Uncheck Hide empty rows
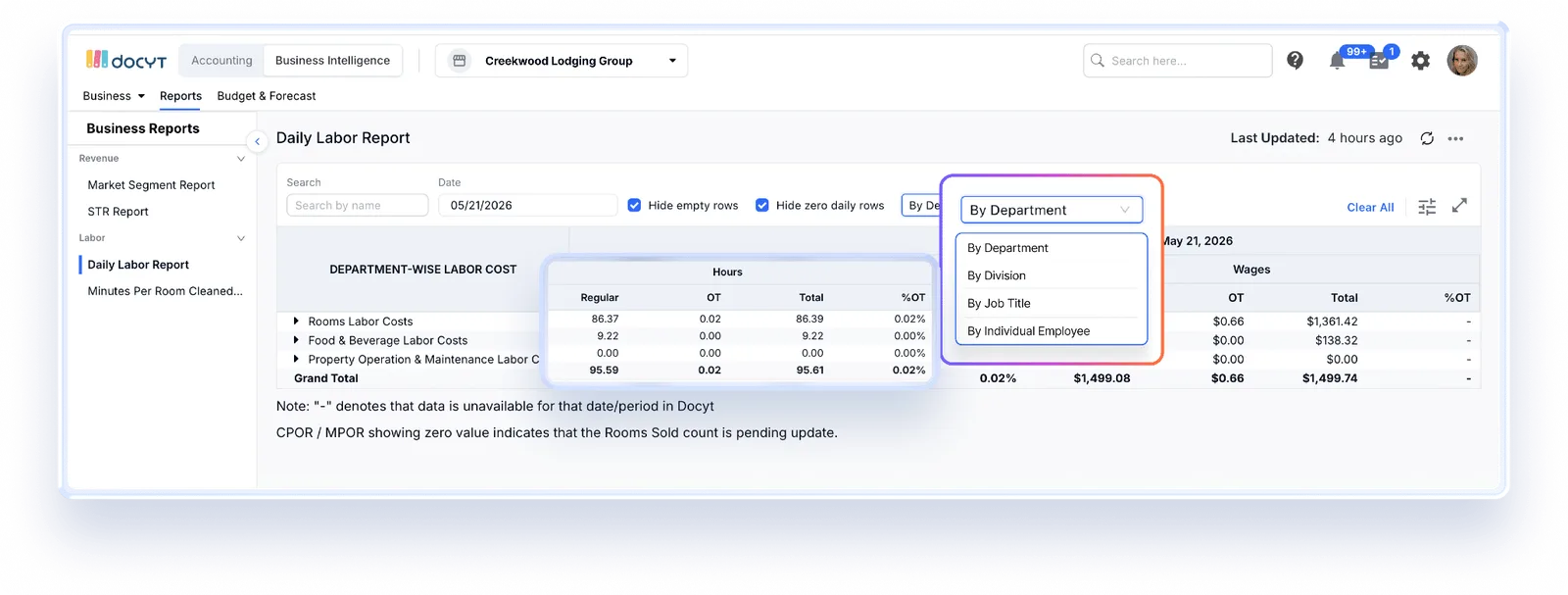The image size is (1568, 595). pos(634,205)
